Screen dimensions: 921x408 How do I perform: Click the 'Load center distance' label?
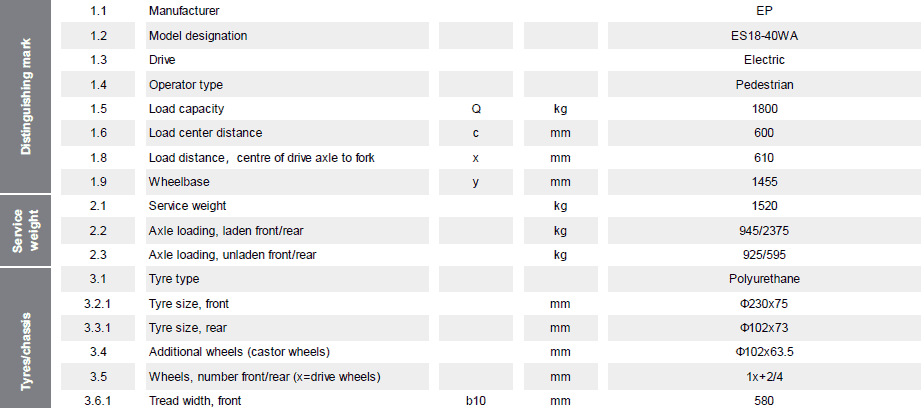tap(205, 132)
